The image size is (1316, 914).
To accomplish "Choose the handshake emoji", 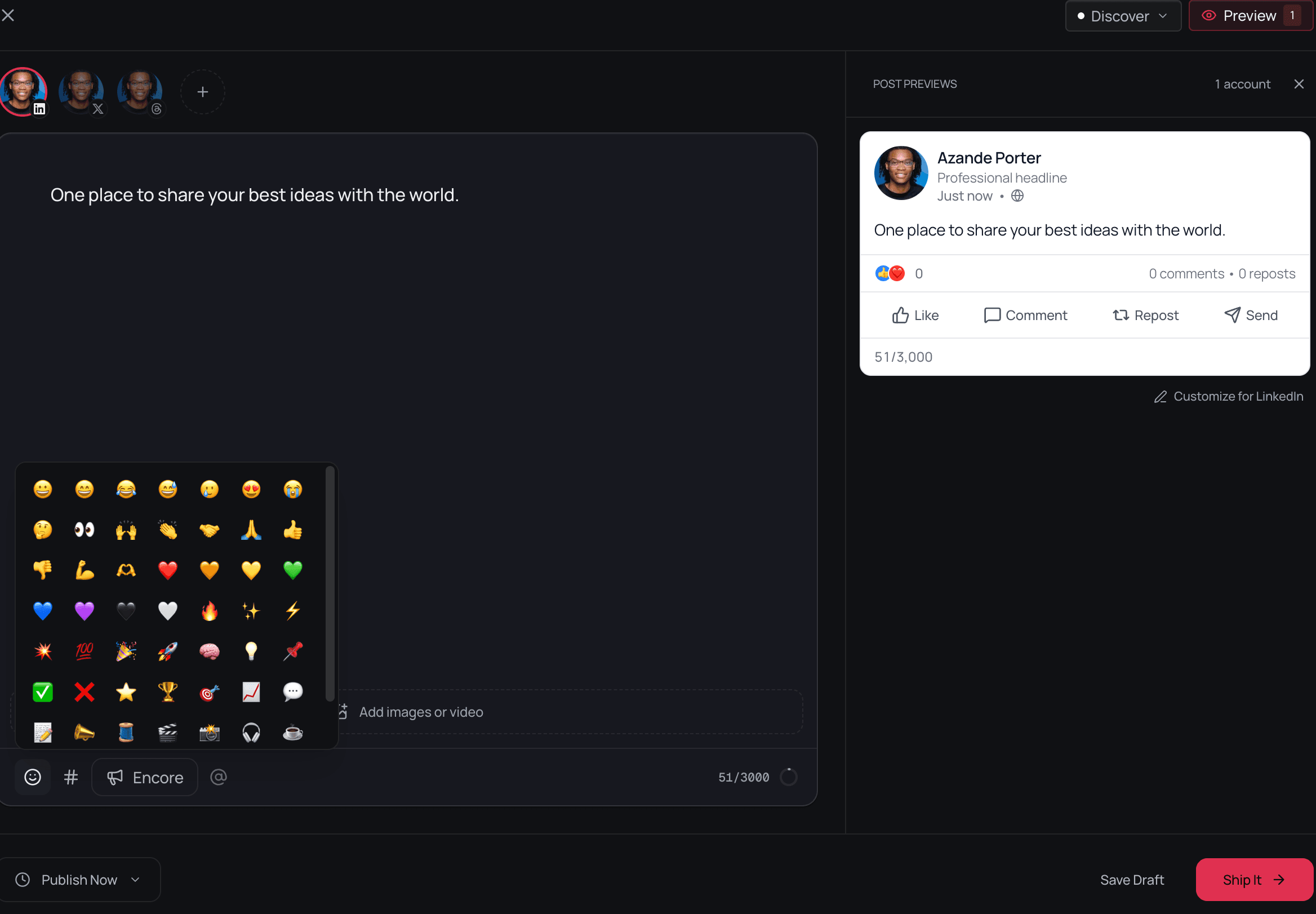I will [210, 530].
